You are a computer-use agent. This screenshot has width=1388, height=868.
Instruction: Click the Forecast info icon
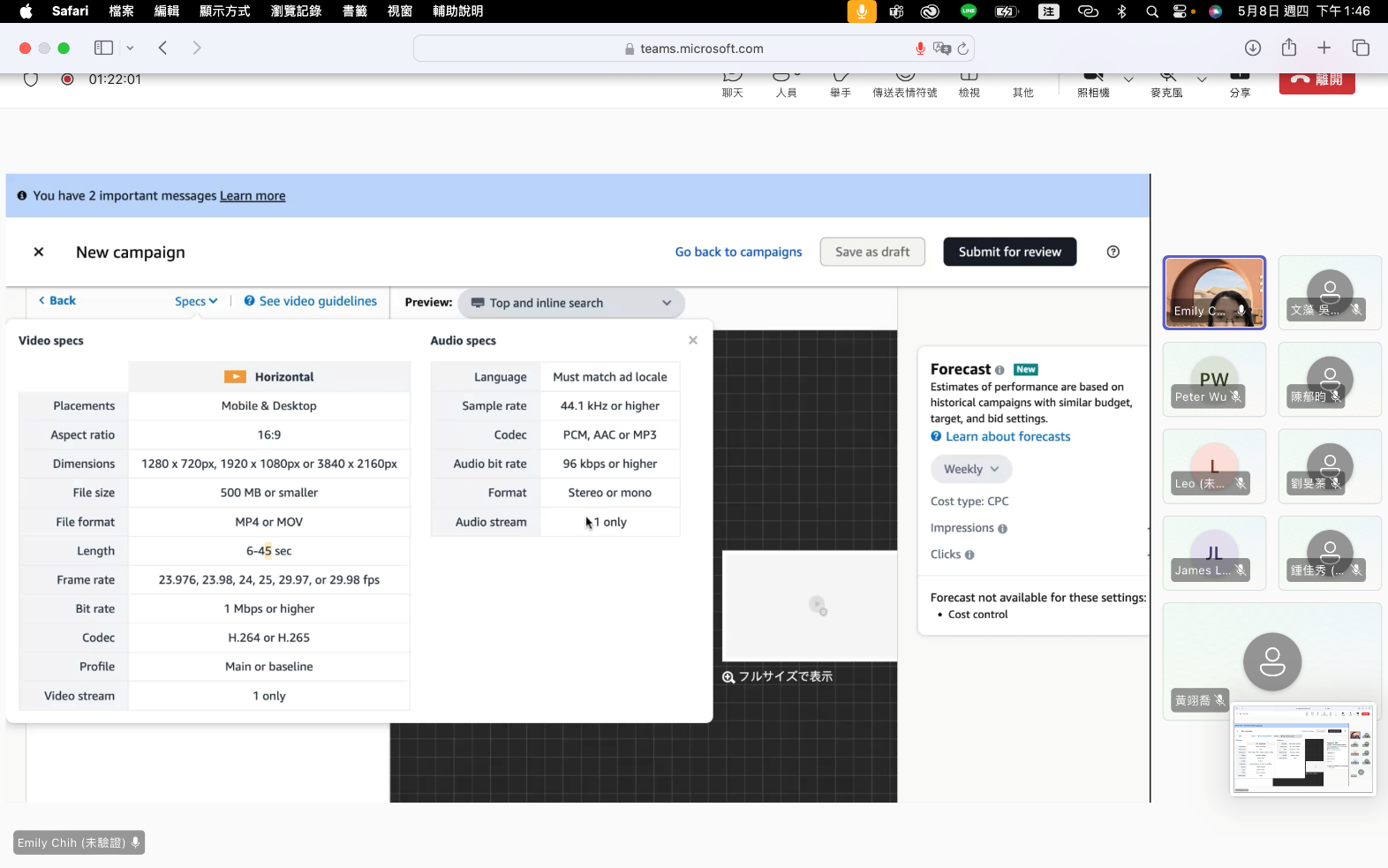click(x=1000, y=370)
